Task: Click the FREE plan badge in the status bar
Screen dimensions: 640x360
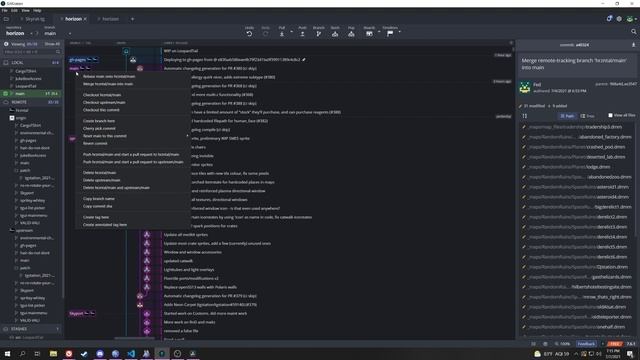Action: pos(615,344)
